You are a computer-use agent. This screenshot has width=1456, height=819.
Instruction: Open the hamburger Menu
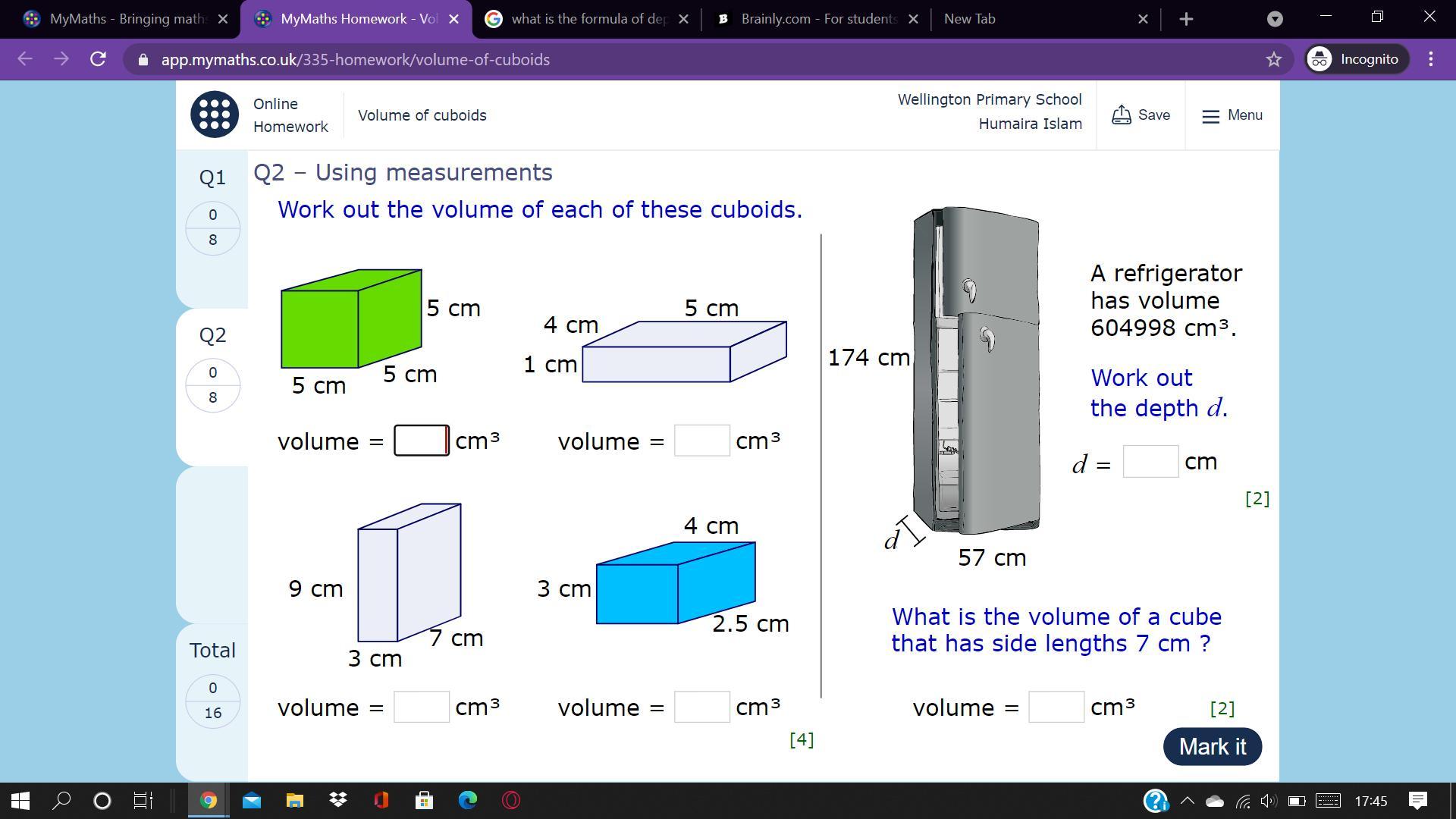[x=1232, y=115]
